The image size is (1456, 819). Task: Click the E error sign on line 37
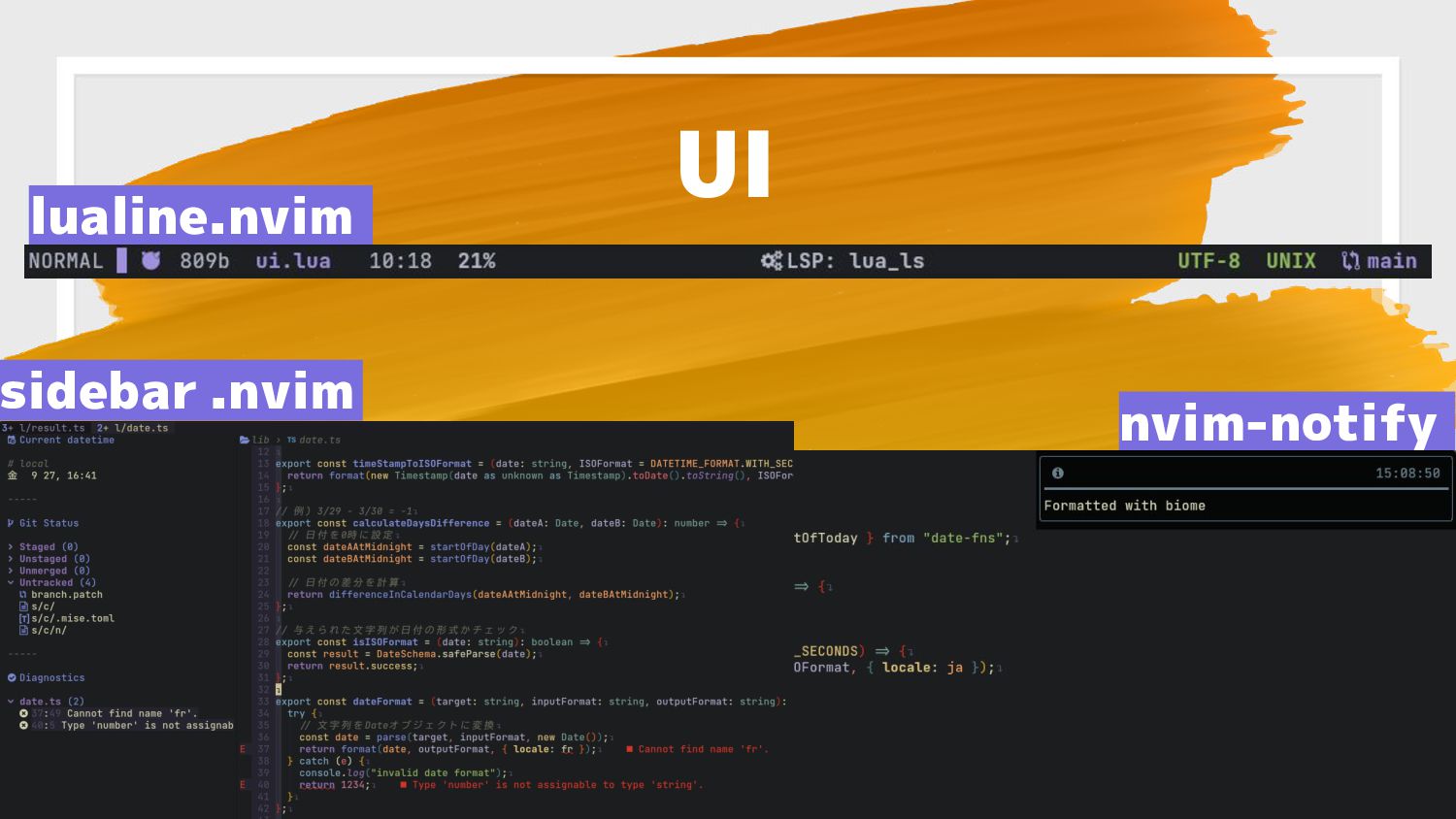[243, 749]
